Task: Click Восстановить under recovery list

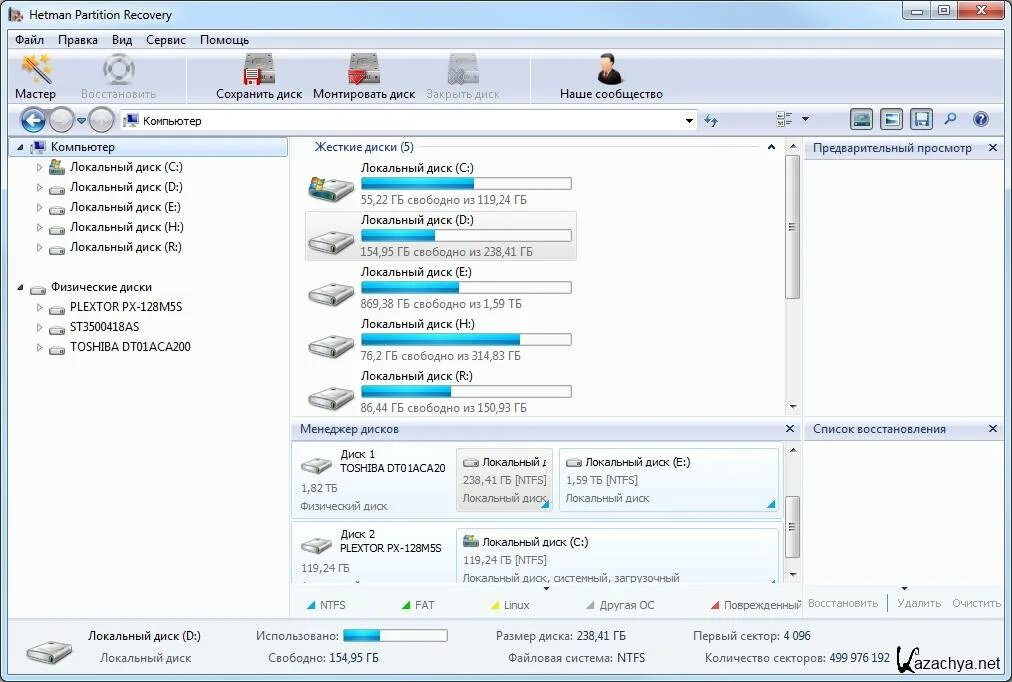Action: (843, 603)
